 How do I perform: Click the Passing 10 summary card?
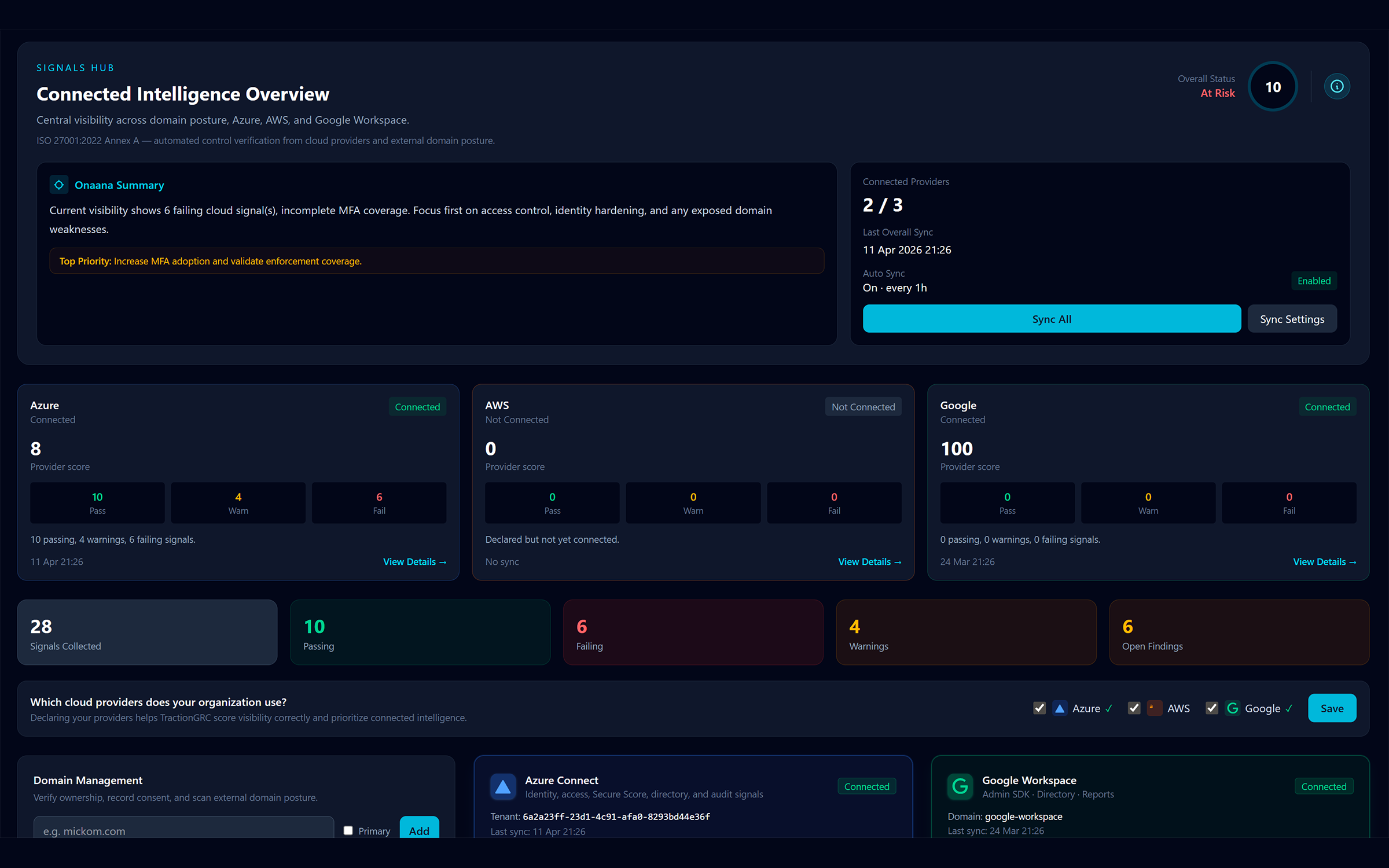(420, 632)
